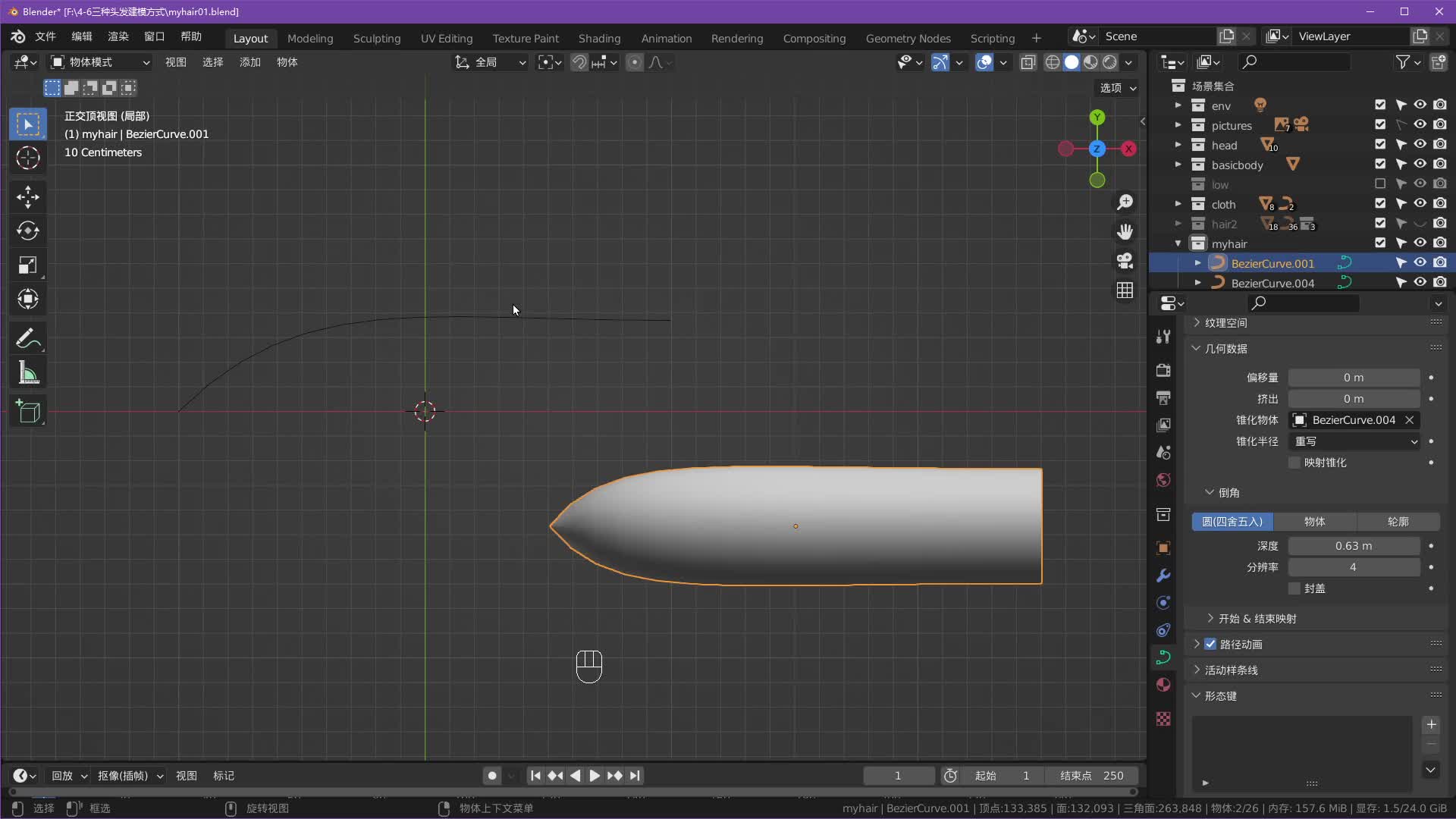Select the Rotate tool

tap(28, 231)
